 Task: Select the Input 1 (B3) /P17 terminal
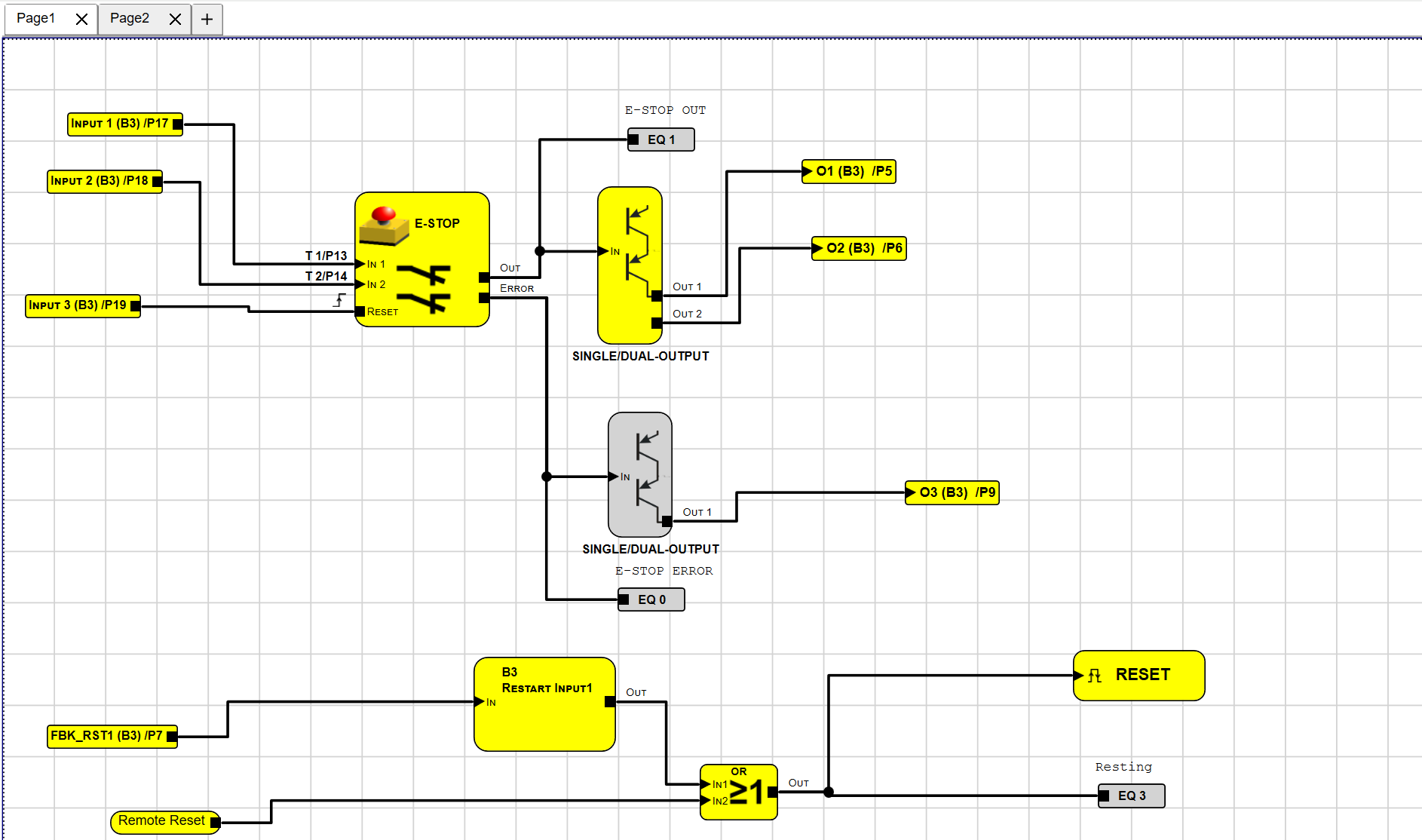(121, 124)
